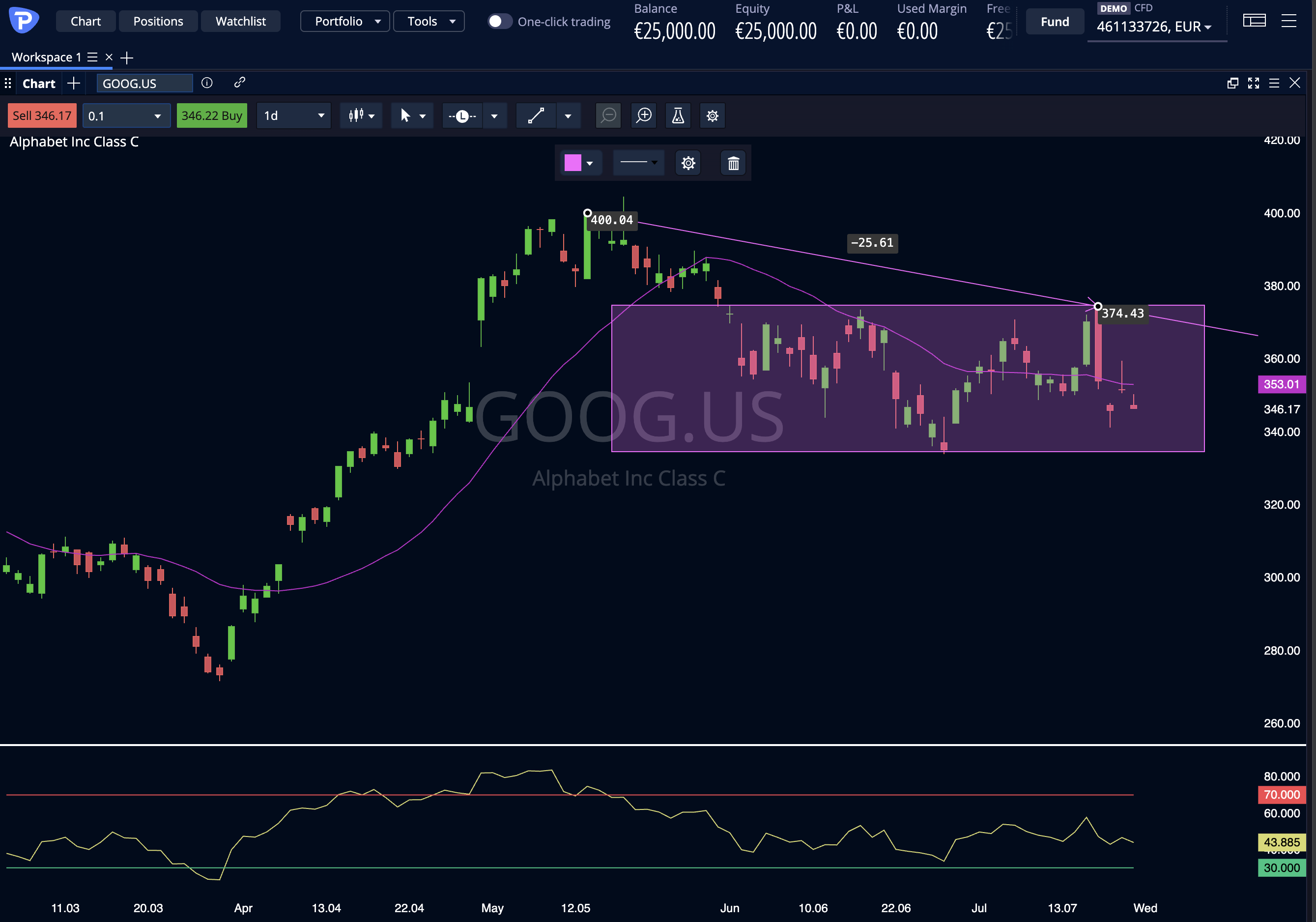Add a new chart tab with plus

pos(73,84)
